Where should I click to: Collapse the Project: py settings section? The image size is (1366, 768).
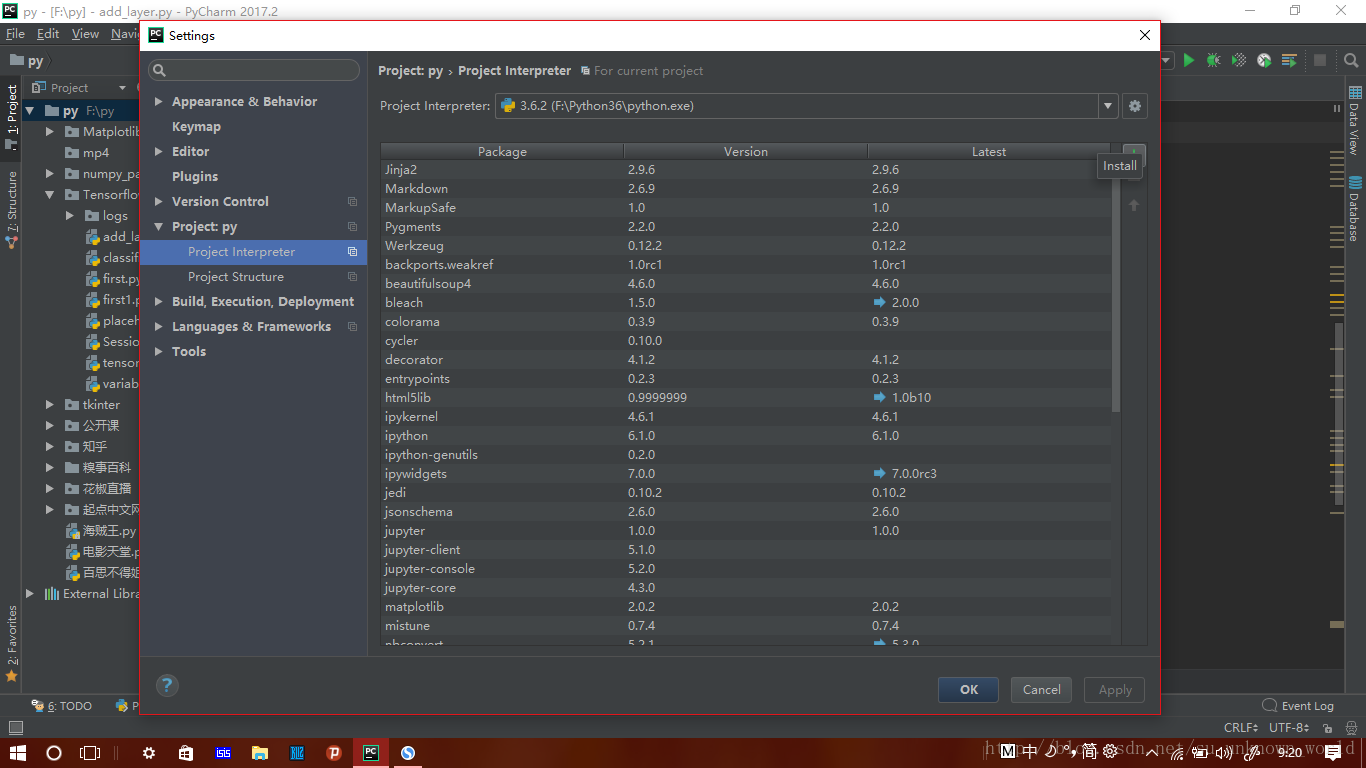pos(159,227)
